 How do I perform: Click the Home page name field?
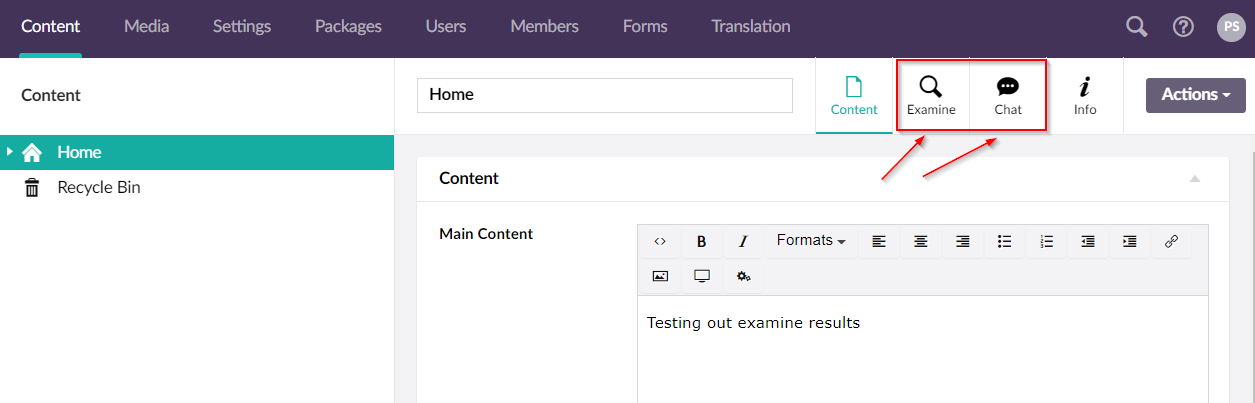(x=604, y=95)
